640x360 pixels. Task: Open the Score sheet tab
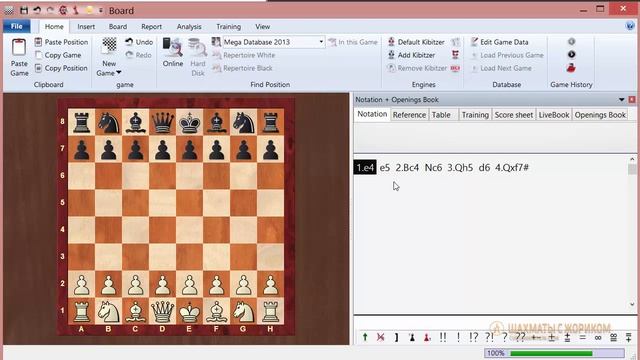[x=514, y=115]
